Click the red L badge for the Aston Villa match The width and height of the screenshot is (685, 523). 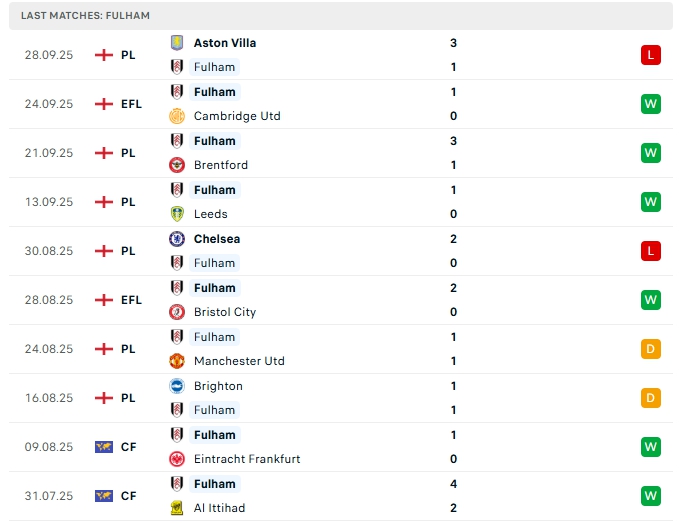point(651,55)
